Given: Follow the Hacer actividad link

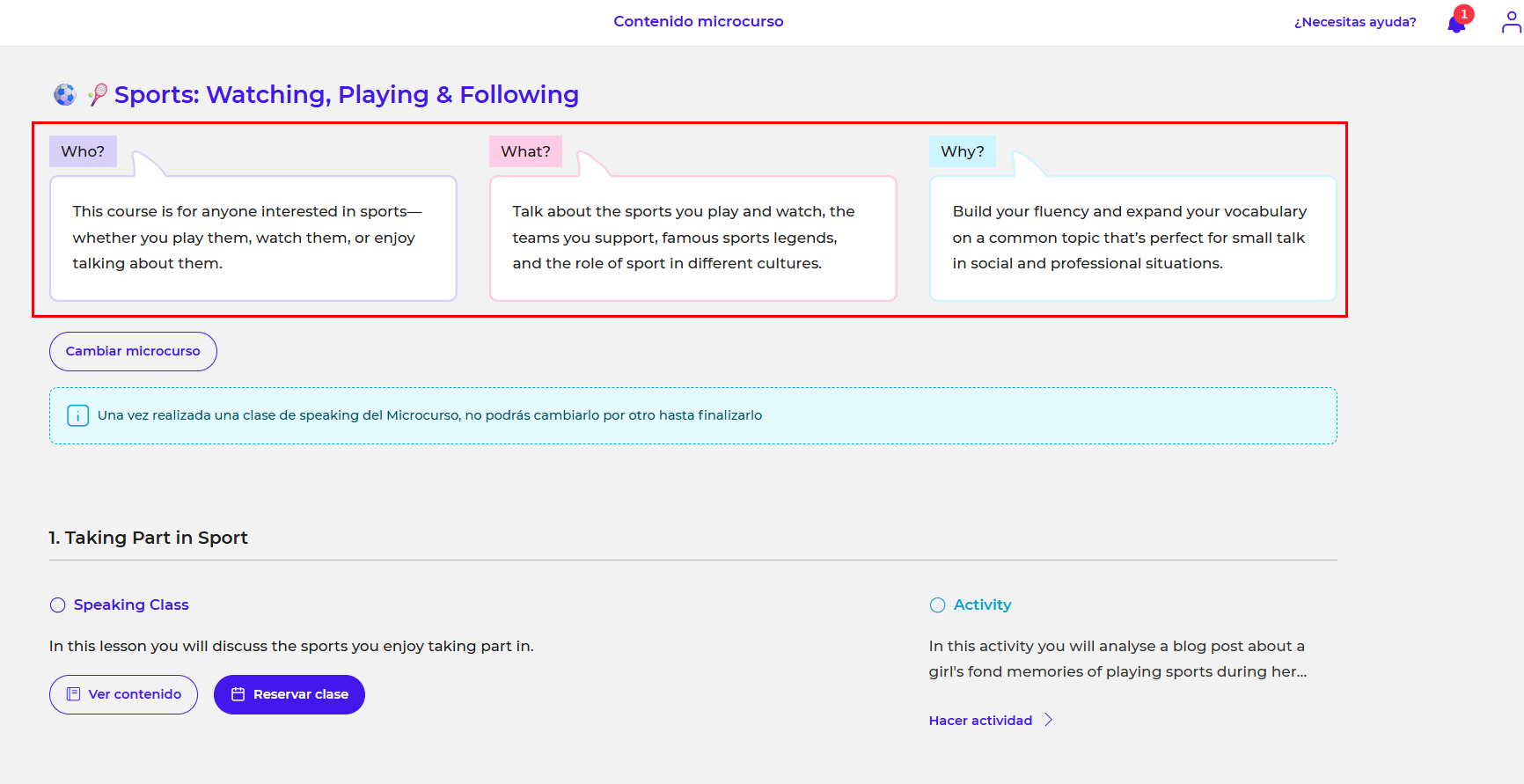Looking at the screenshot, I should tap(980, 720).
